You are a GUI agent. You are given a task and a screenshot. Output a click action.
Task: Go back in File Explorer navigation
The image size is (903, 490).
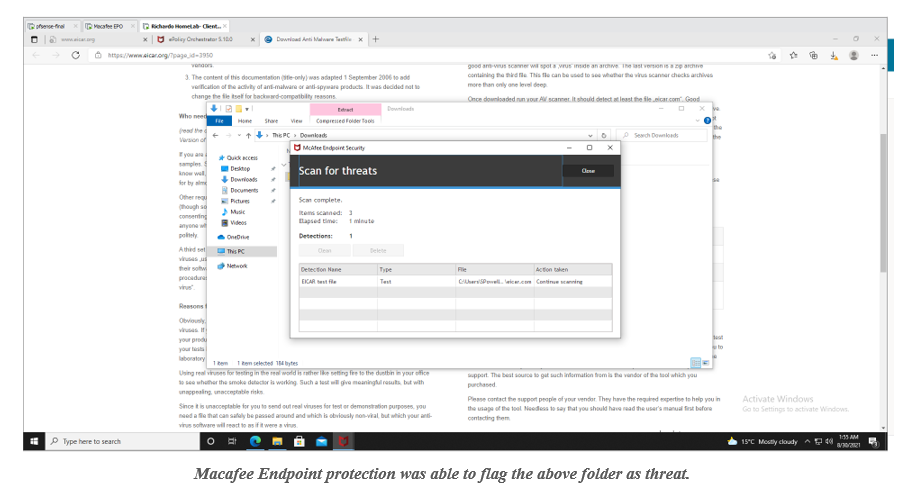[215, 135]
